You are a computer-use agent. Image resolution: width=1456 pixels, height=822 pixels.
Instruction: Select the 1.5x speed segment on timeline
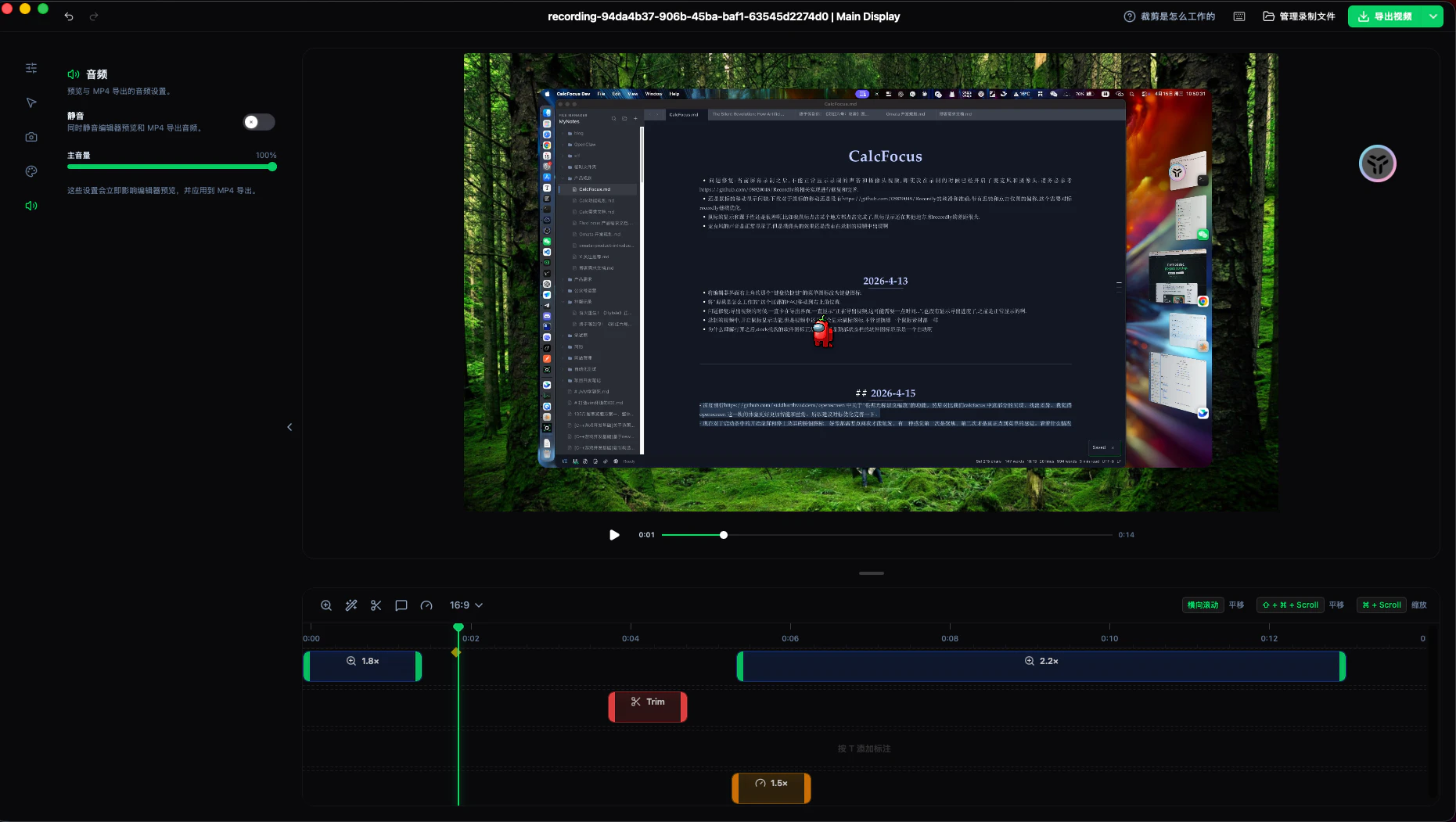(x=771, y=788)
